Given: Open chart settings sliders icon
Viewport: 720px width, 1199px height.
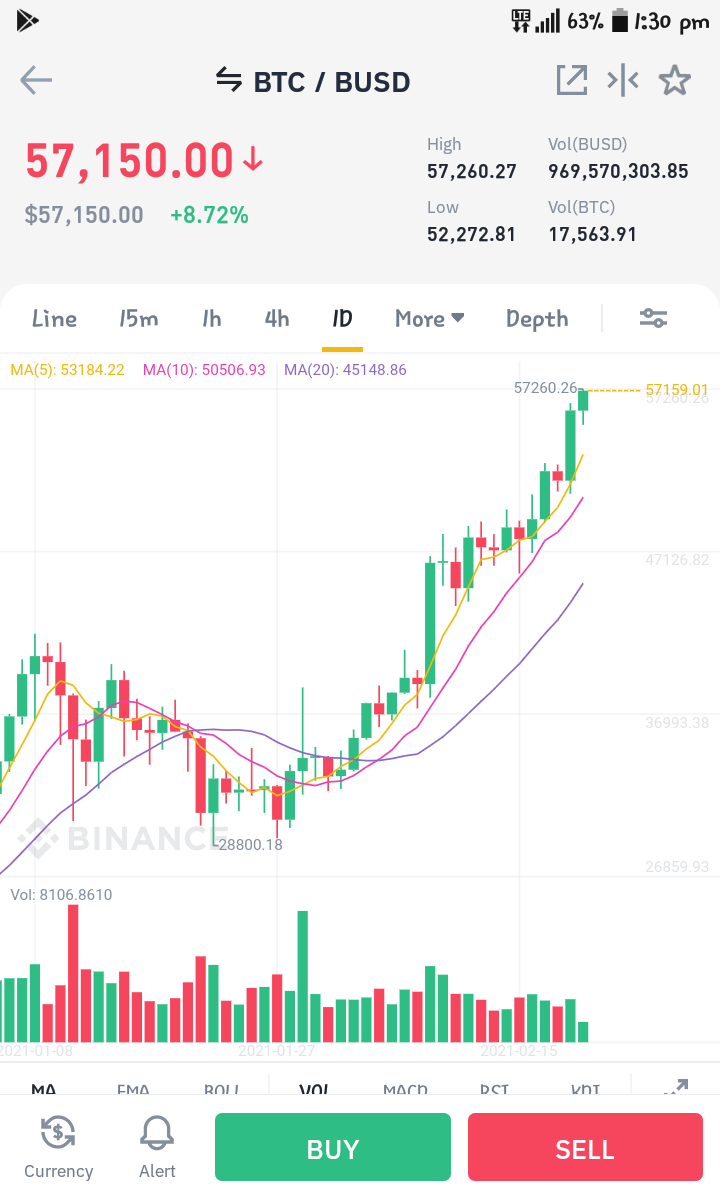Looking at the screenshot, I should pyautogui.click(x=654, y=318).
